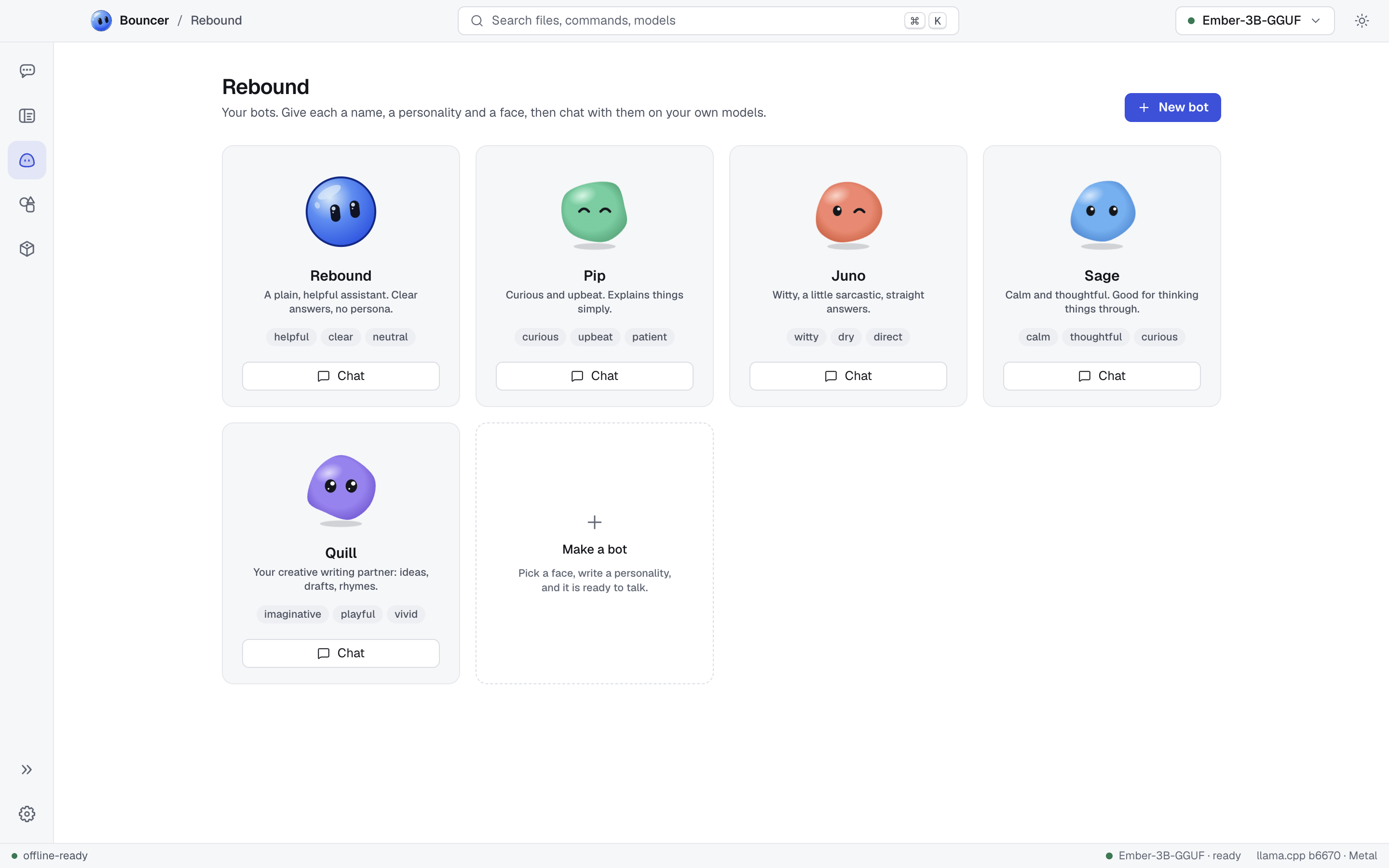The image size is (1389, 868).
Task: Chat with the Juno bot
Action: pos(848,376)
